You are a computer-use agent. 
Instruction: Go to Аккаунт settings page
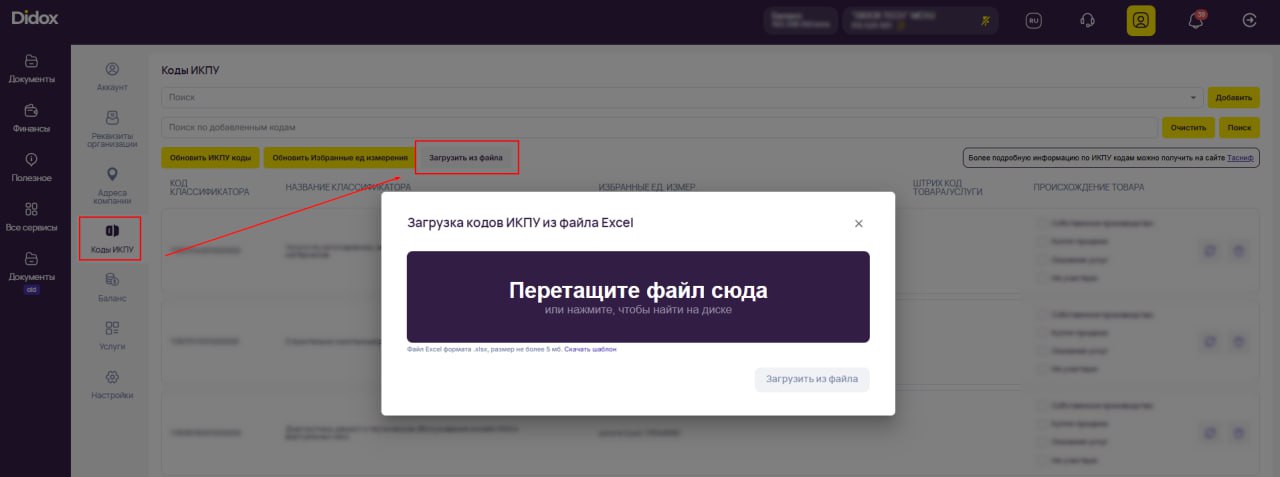[112, 77]
